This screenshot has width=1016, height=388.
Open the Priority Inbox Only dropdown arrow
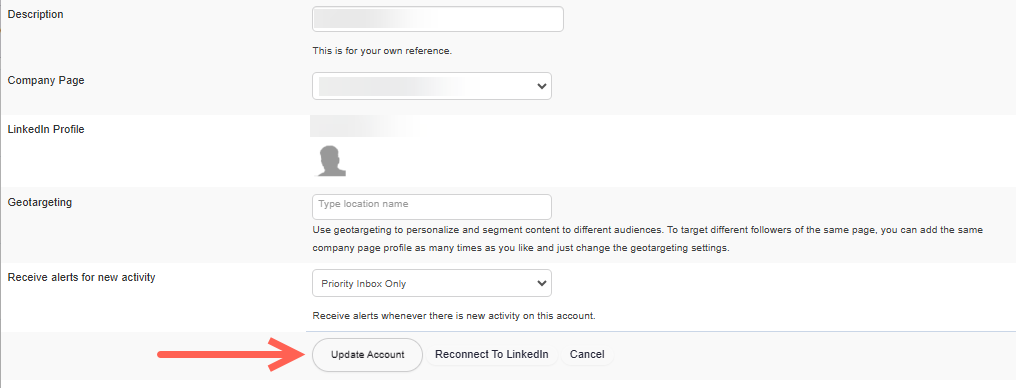click(542, 283)
